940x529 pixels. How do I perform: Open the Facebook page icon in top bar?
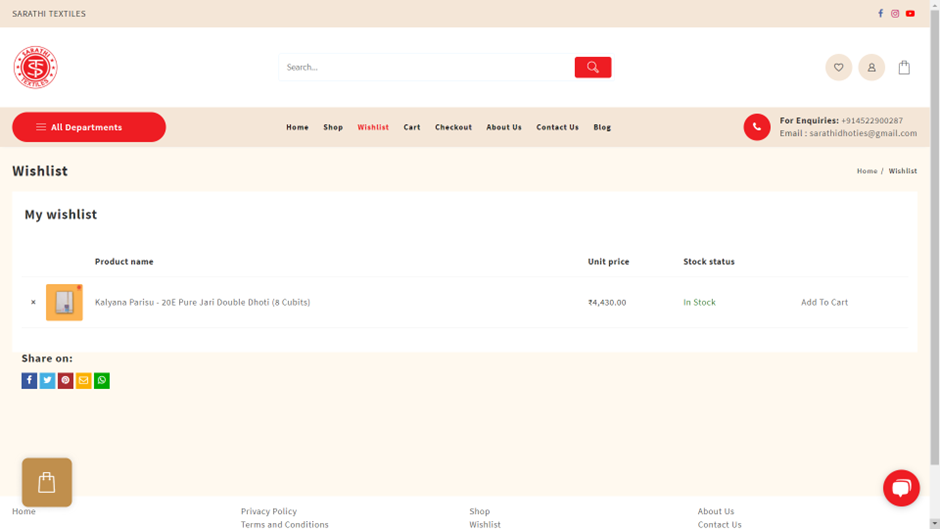pyautogui.click(x=880, y=13)
